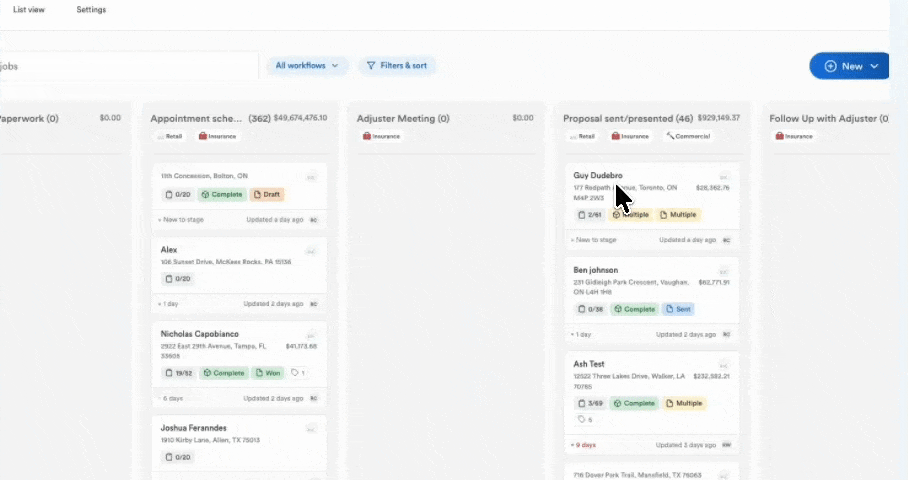The height and width of the screenshot is (480, 908).
Task: Click the Insurance tag under Adjuster Meeting
Action: click(x=381, y=136)
